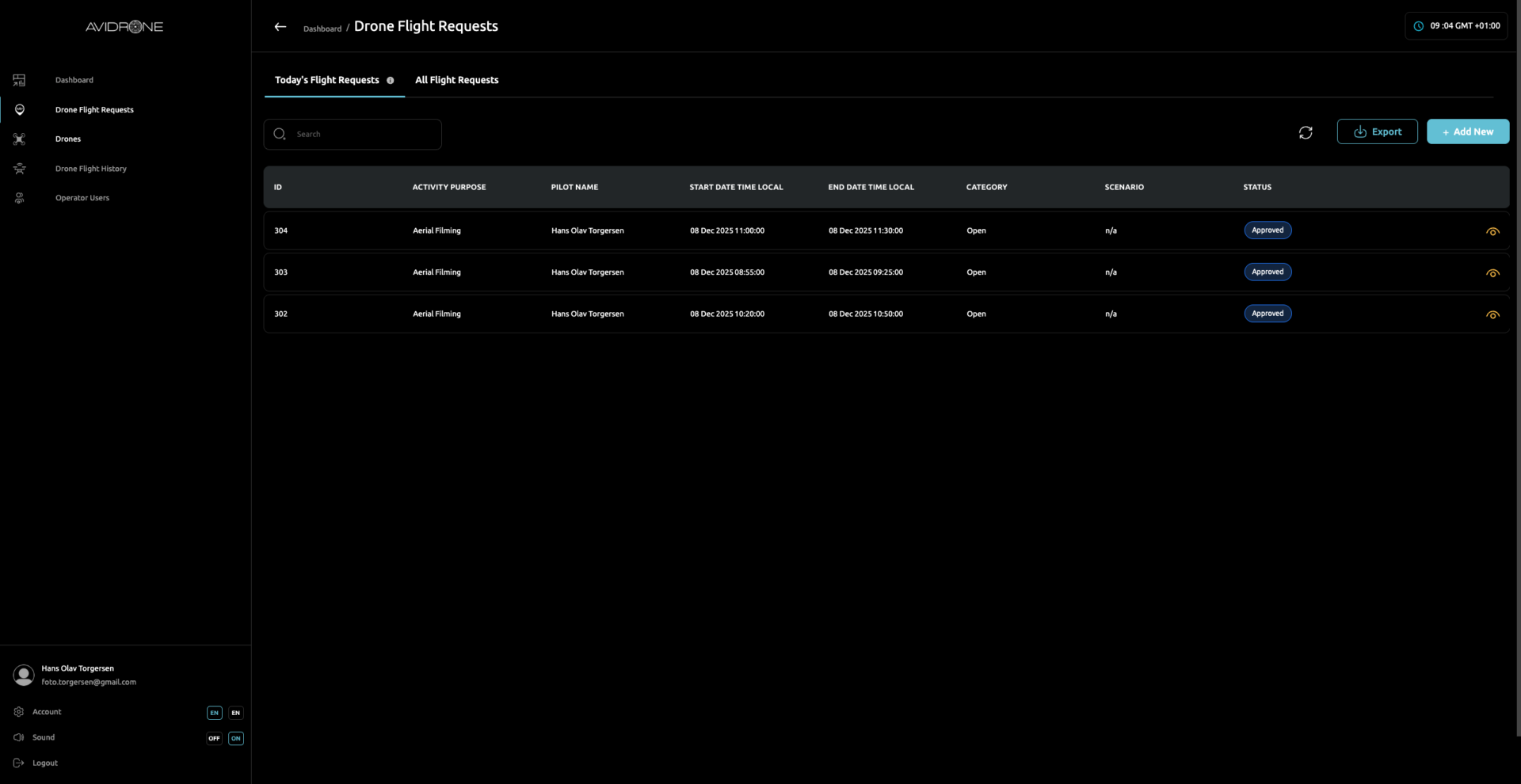Click the refresh icon beside Export
This screenshot has width=1521, height=784.
pyautogui.click(x=1306, y=132)
